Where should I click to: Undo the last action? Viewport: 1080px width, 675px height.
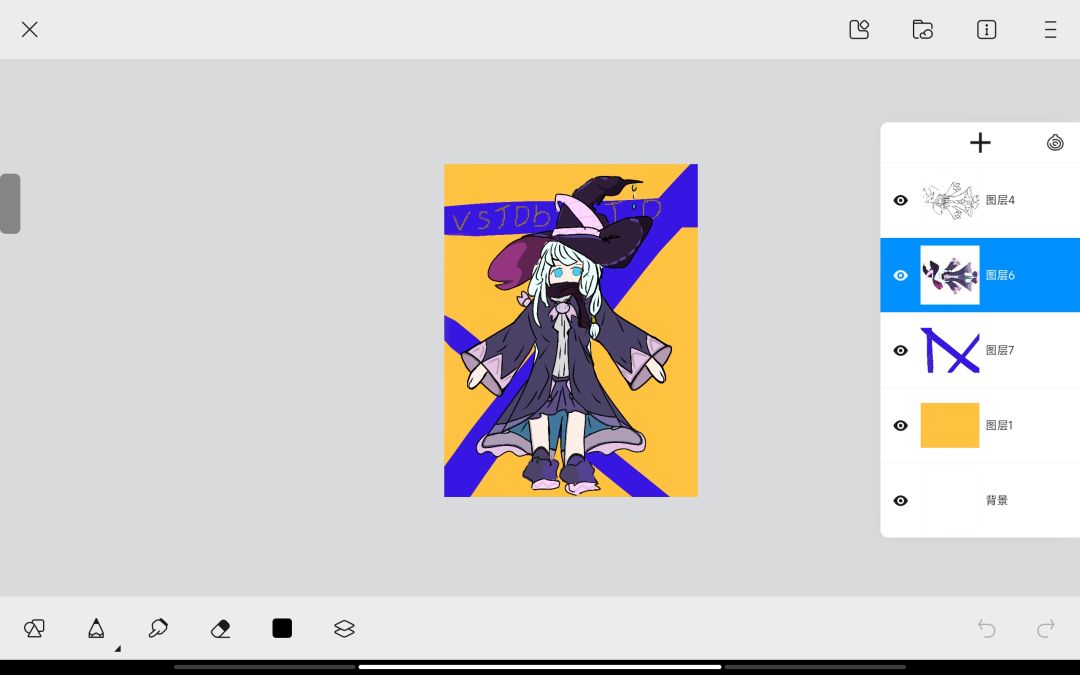click(x=986, y=628)
